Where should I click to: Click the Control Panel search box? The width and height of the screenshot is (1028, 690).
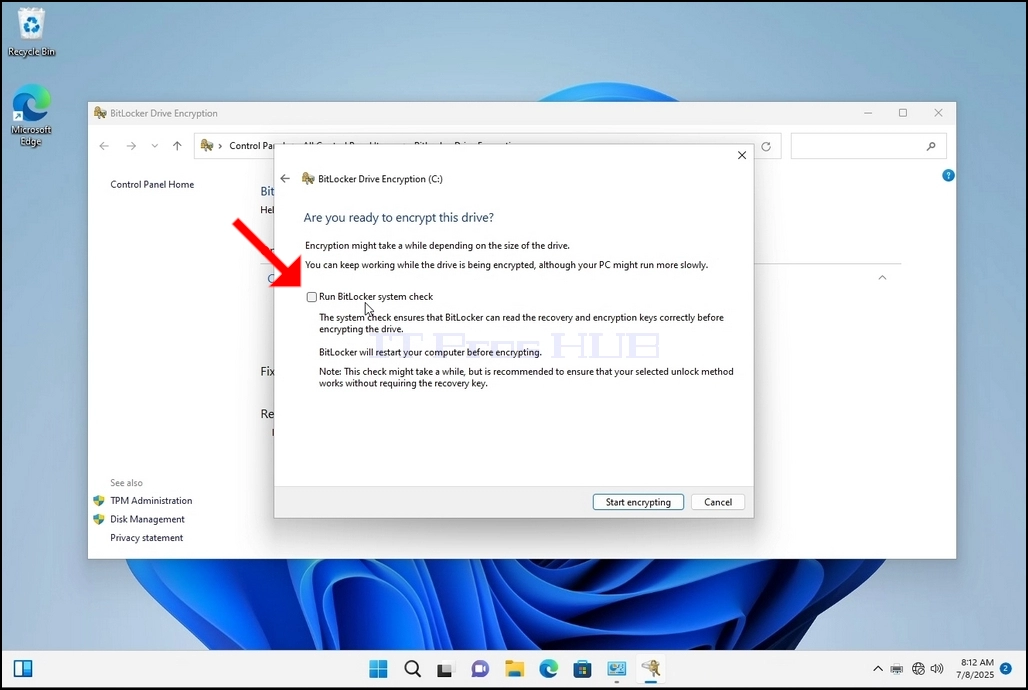(x=868, y=146)
